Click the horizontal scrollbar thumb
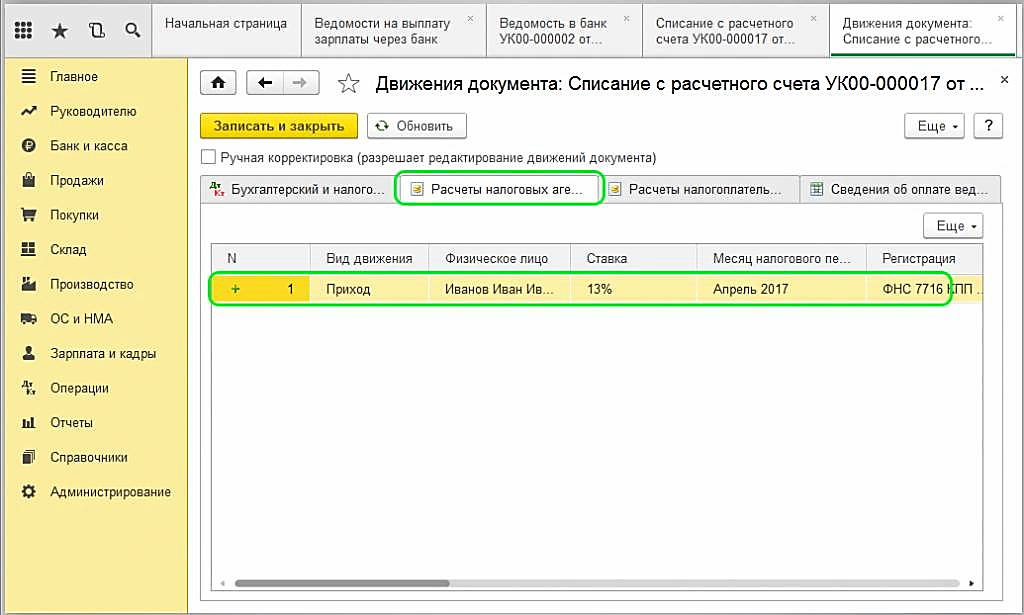The width and height of the screenshot is (1024, 615). [342, 583]
